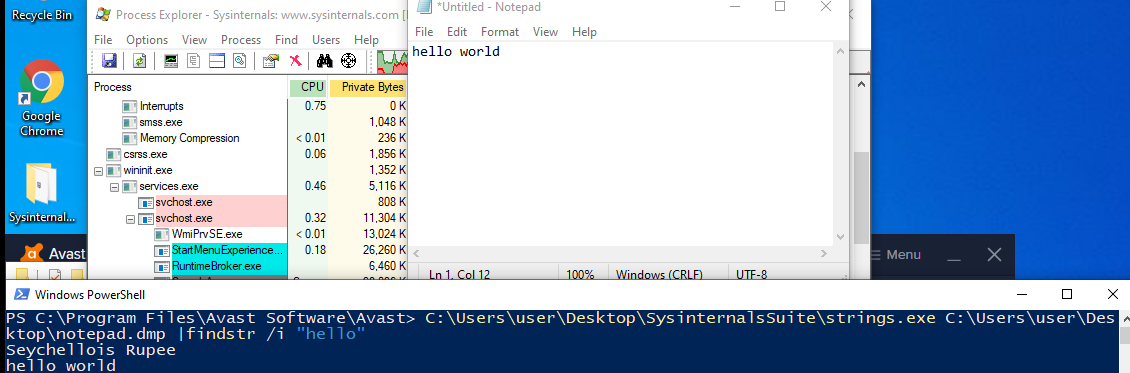Click 'UTF-8' in Notepad status bar
Viewport: 1130px width, 373px height.
point(752,274)
